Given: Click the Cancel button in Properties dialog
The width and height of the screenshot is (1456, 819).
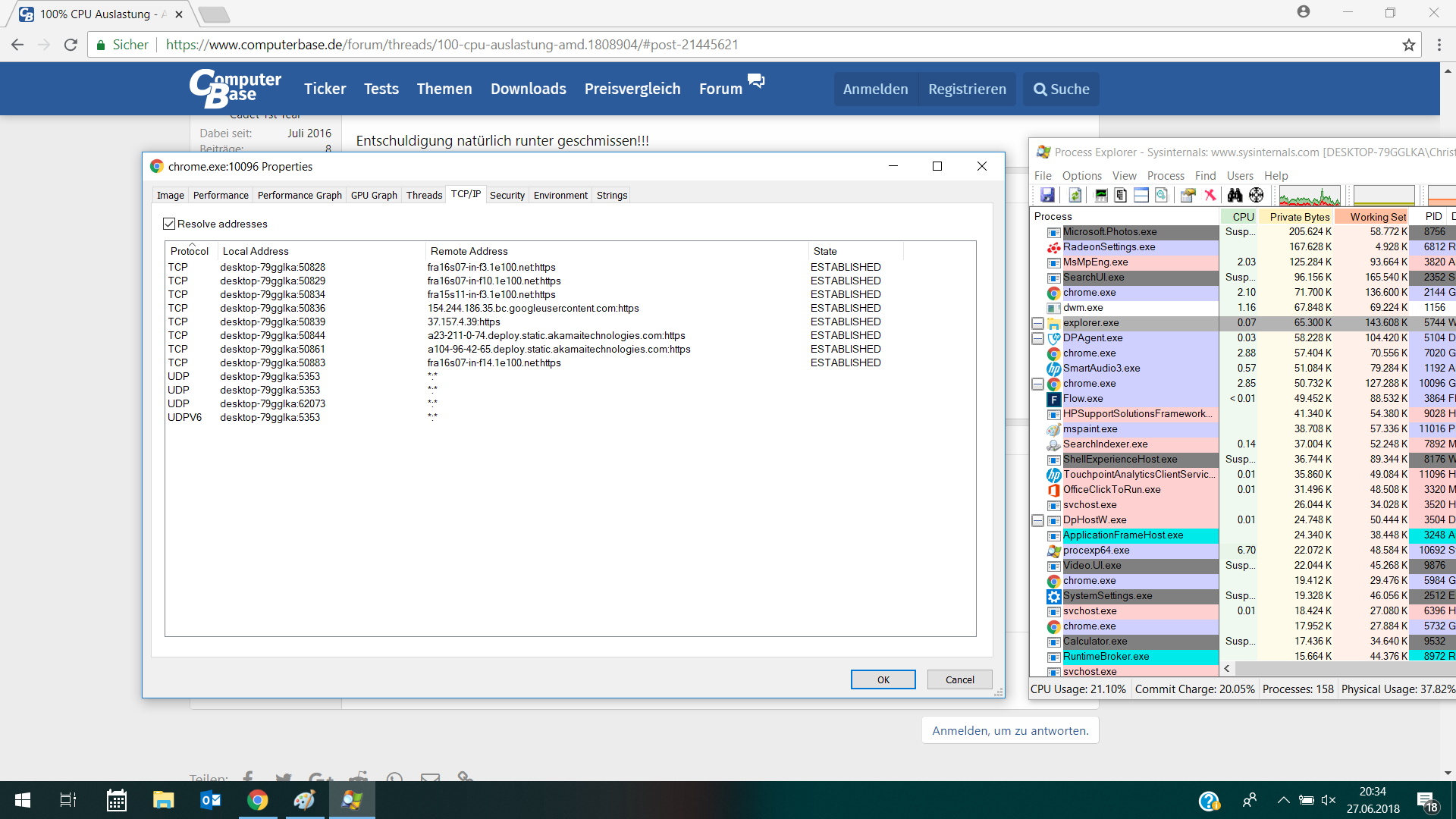Looking at the screenshot, I should coord(959,679).
